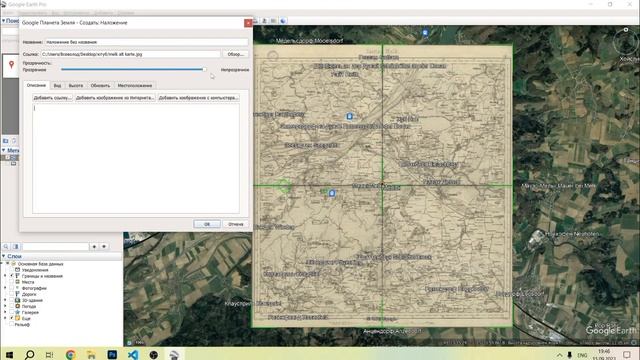Toggle the 3D-здания layer checkbox

(12, 300)
